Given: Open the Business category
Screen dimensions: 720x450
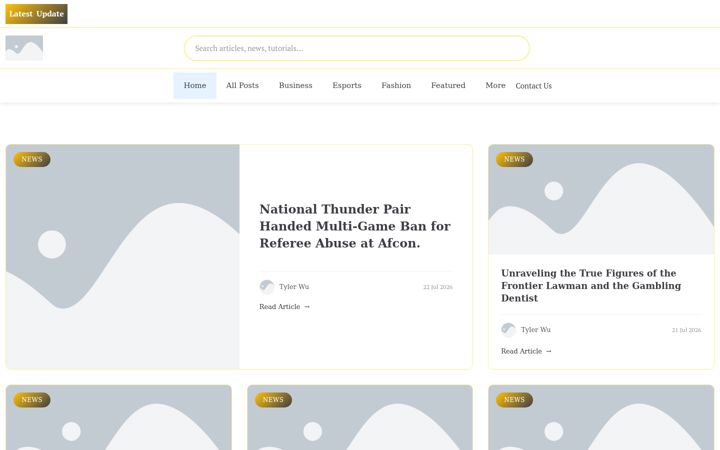Looking at the screenshot, I should point(295,85).
